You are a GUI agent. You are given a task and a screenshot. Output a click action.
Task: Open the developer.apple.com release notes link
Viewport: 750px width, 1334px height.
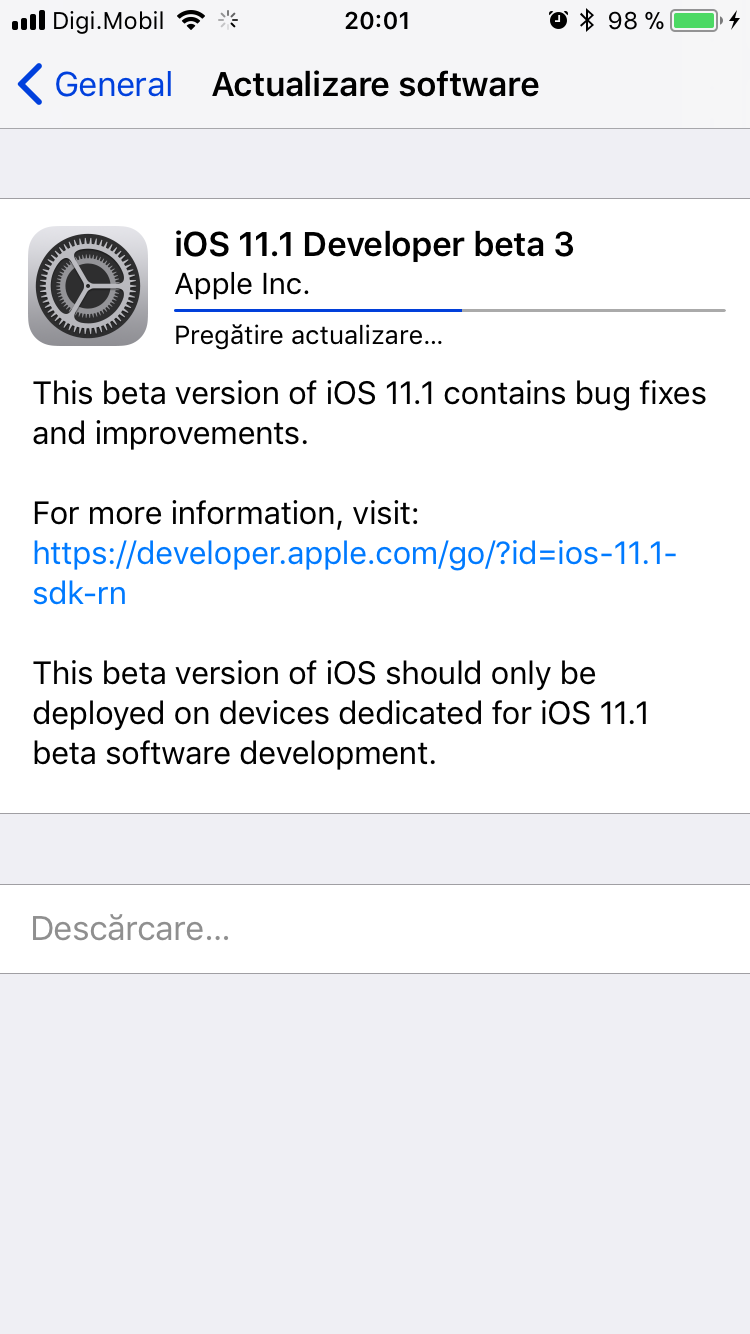355,573
